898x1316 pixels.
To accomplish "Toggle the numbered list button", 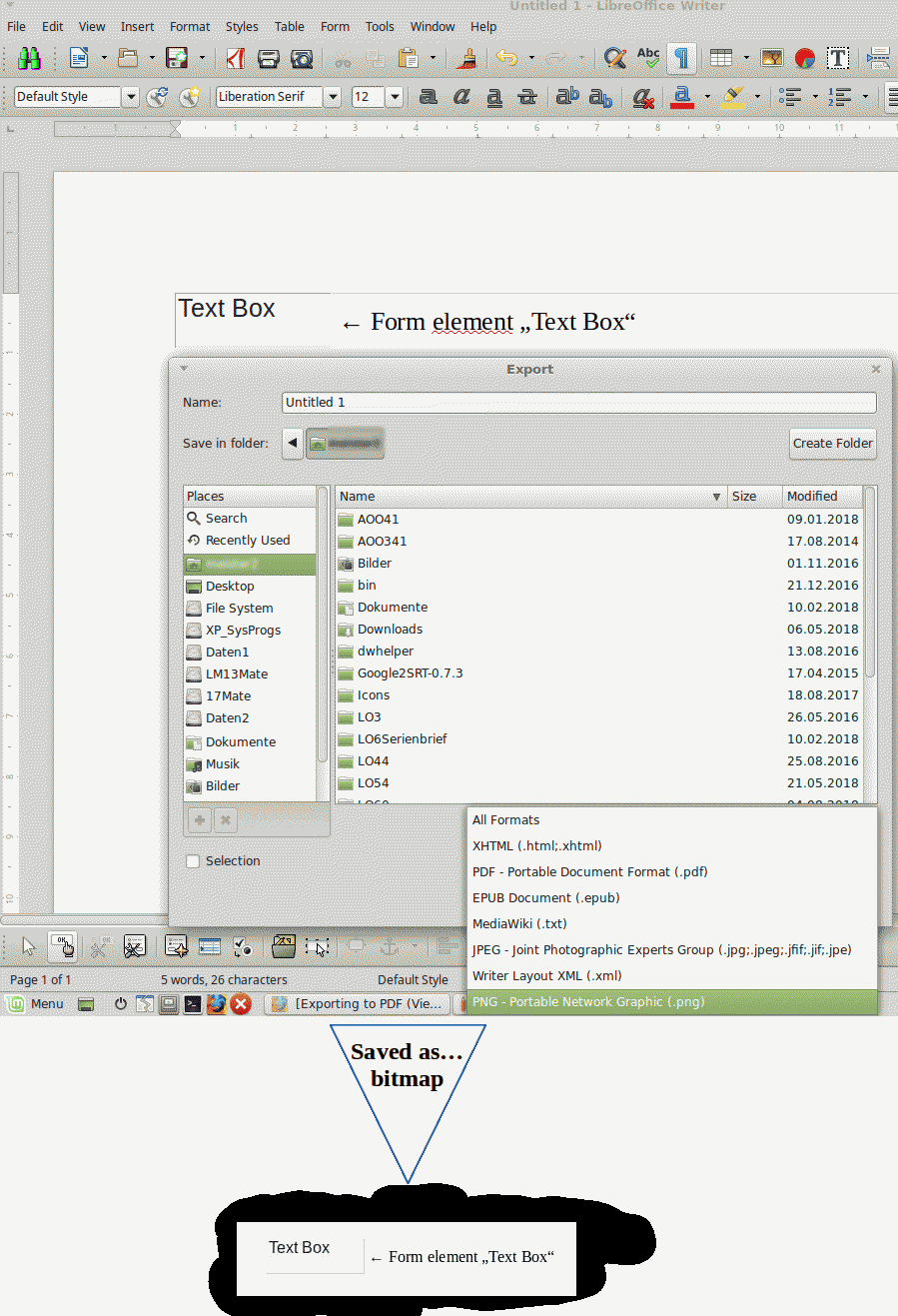I will (x=840, y=97).
